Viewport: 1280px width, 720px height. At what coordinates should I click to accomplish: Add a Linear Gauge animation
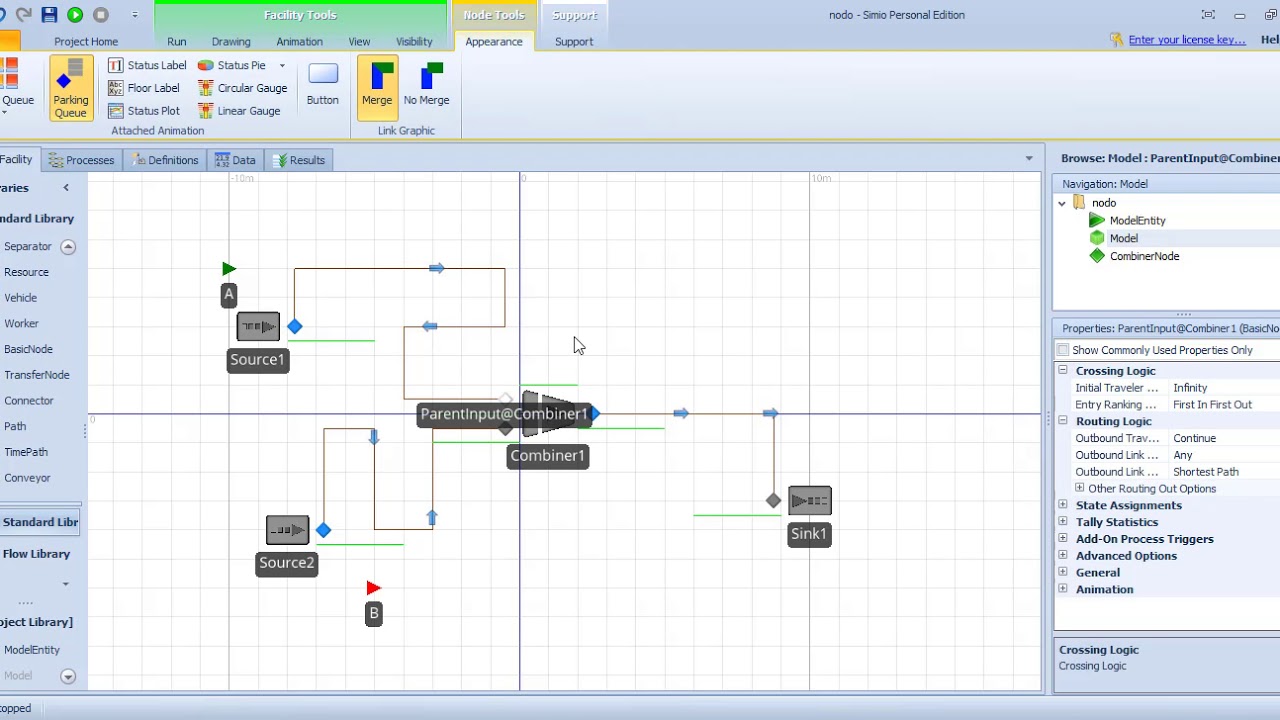coord(239,111)
